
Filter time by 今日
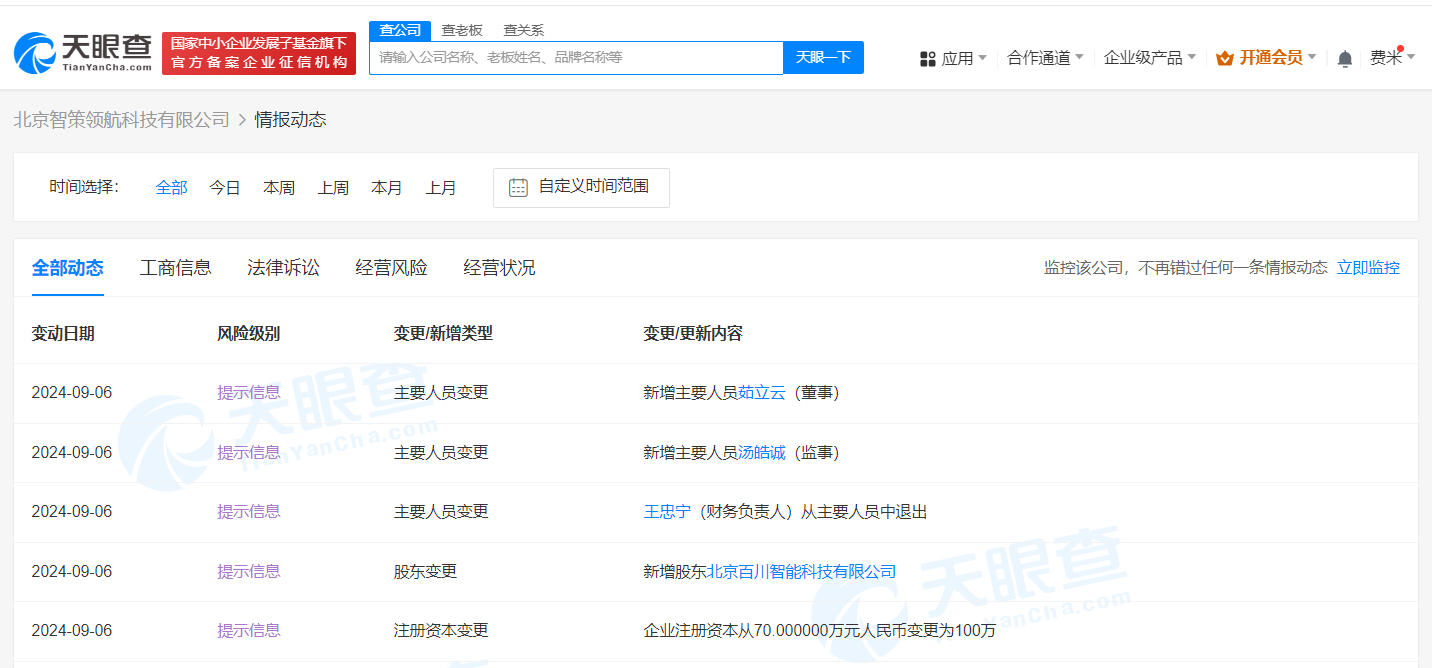coord(225,188)
